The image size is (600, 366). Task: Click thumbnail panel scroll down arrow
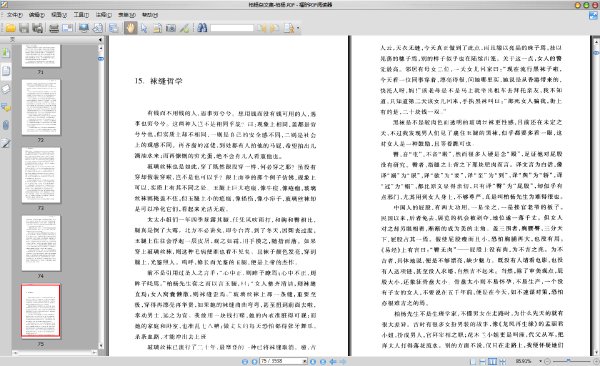tap(101, 345)
